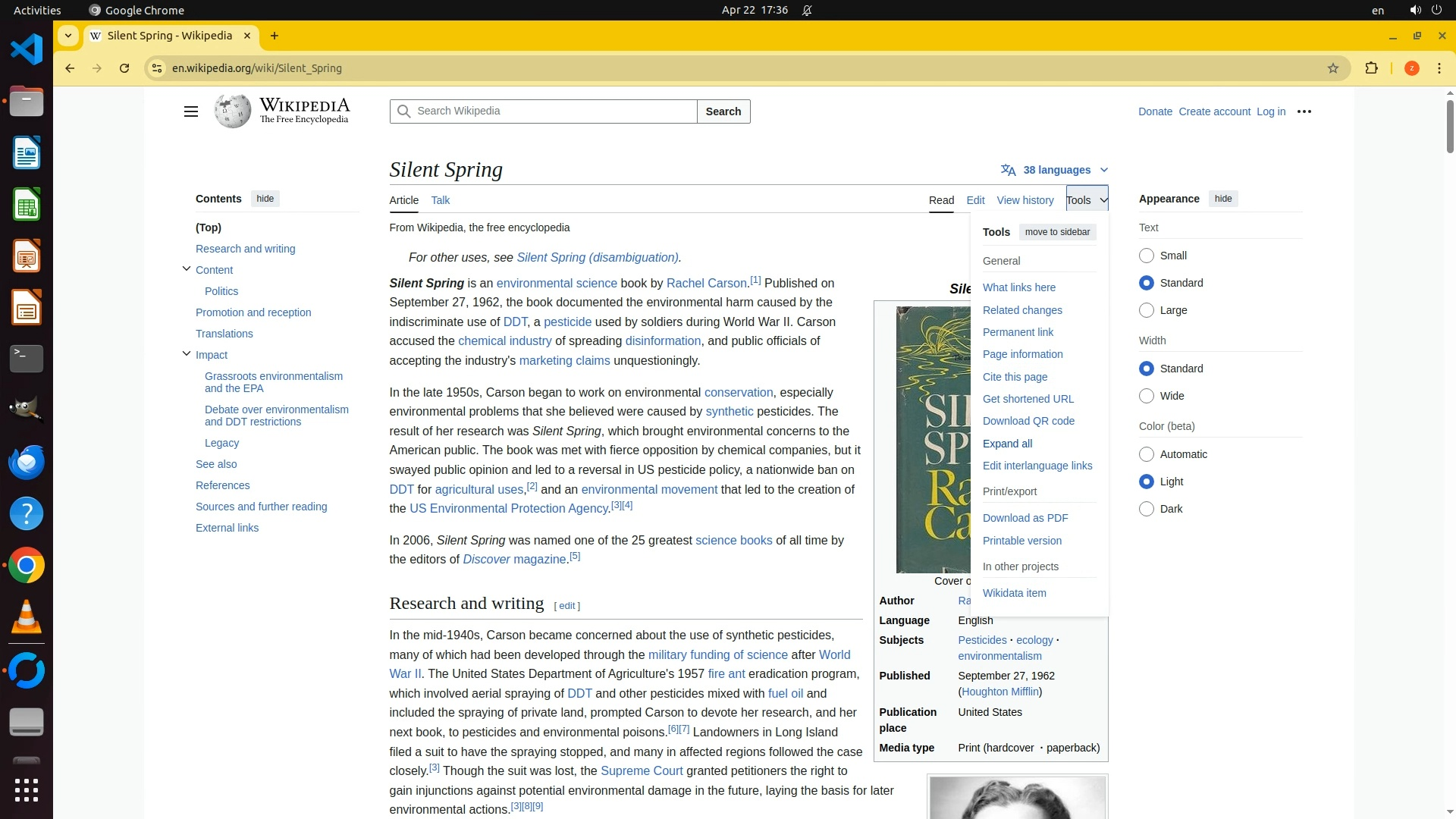Reload the page
This screenshot has height=819, width=1456.
[x=124, y=68]
